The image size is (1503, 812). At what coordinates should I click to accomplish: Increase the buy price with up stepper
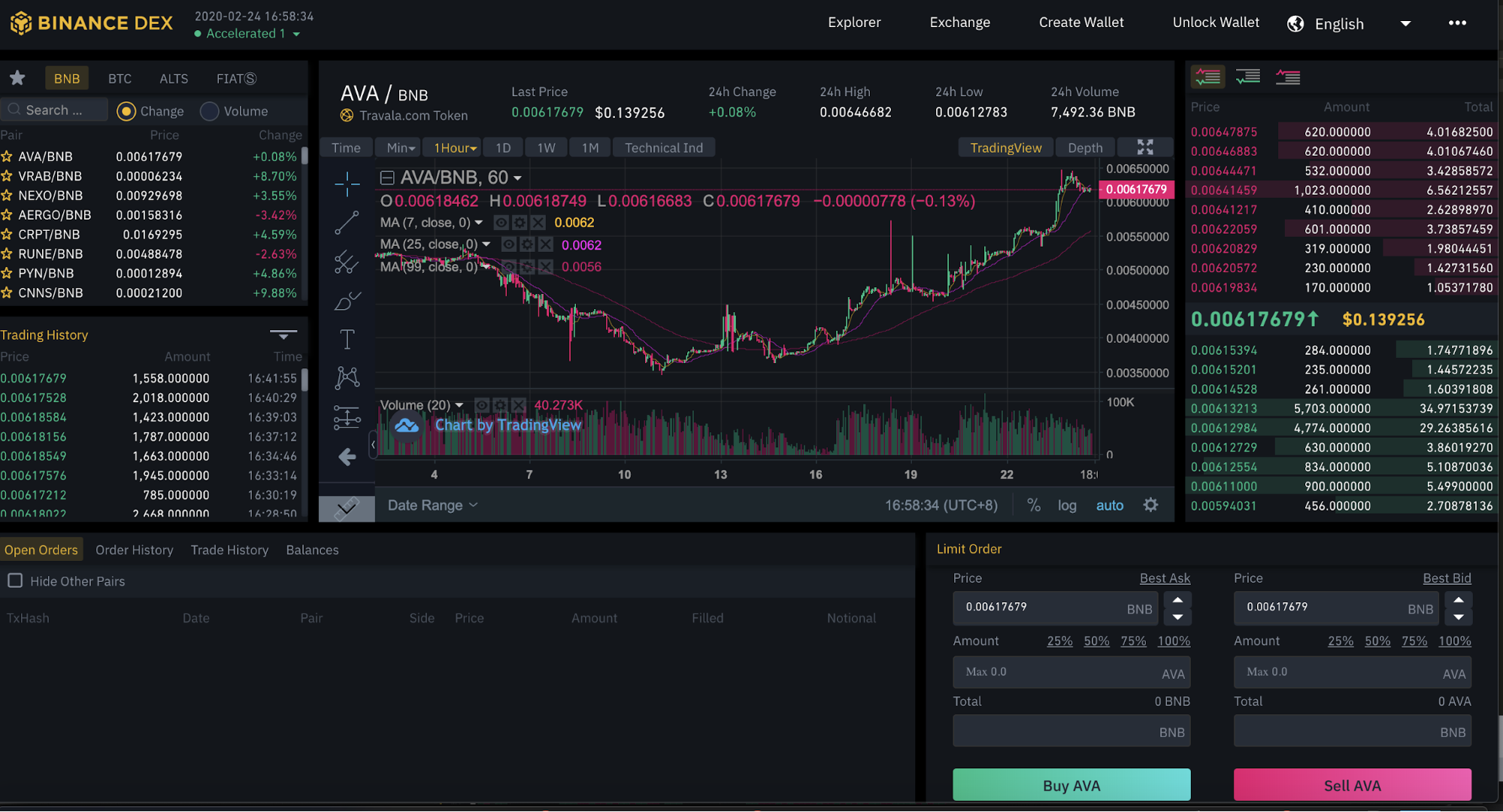pyautogui.click(x=1177, y=600)
